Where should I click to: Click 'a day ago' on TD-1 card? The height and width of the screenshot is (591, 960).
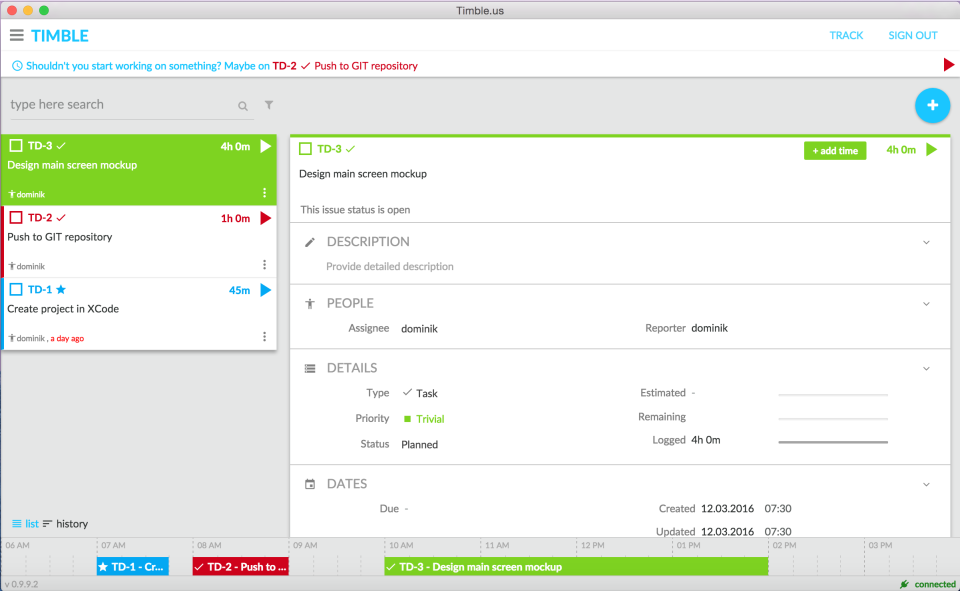click(67, 338)
